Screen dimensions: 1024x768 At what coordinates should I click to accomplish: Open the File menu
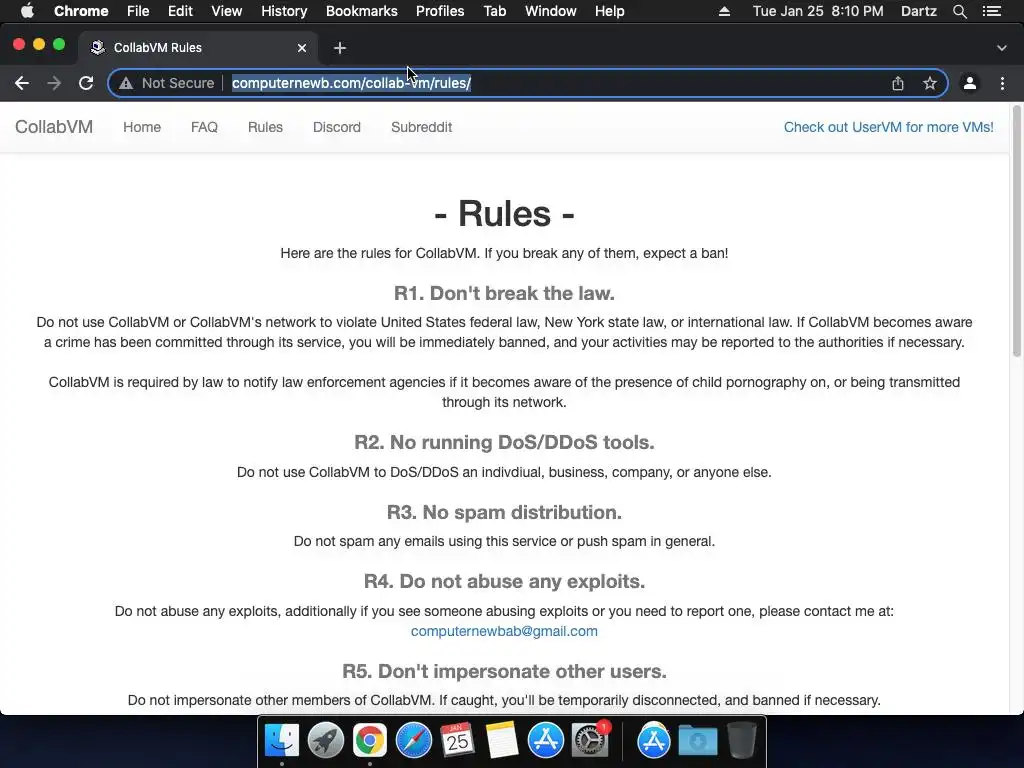pyautogui.click(x=138, y=11)
